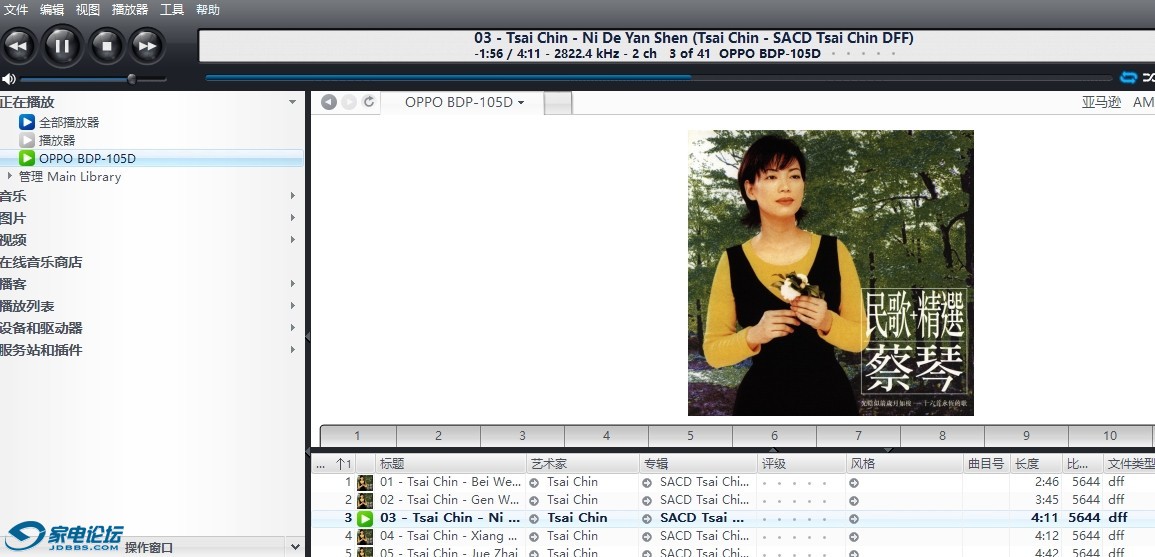Open the OPPO BDP-105D view dropdown

click(x=464, y=102)
